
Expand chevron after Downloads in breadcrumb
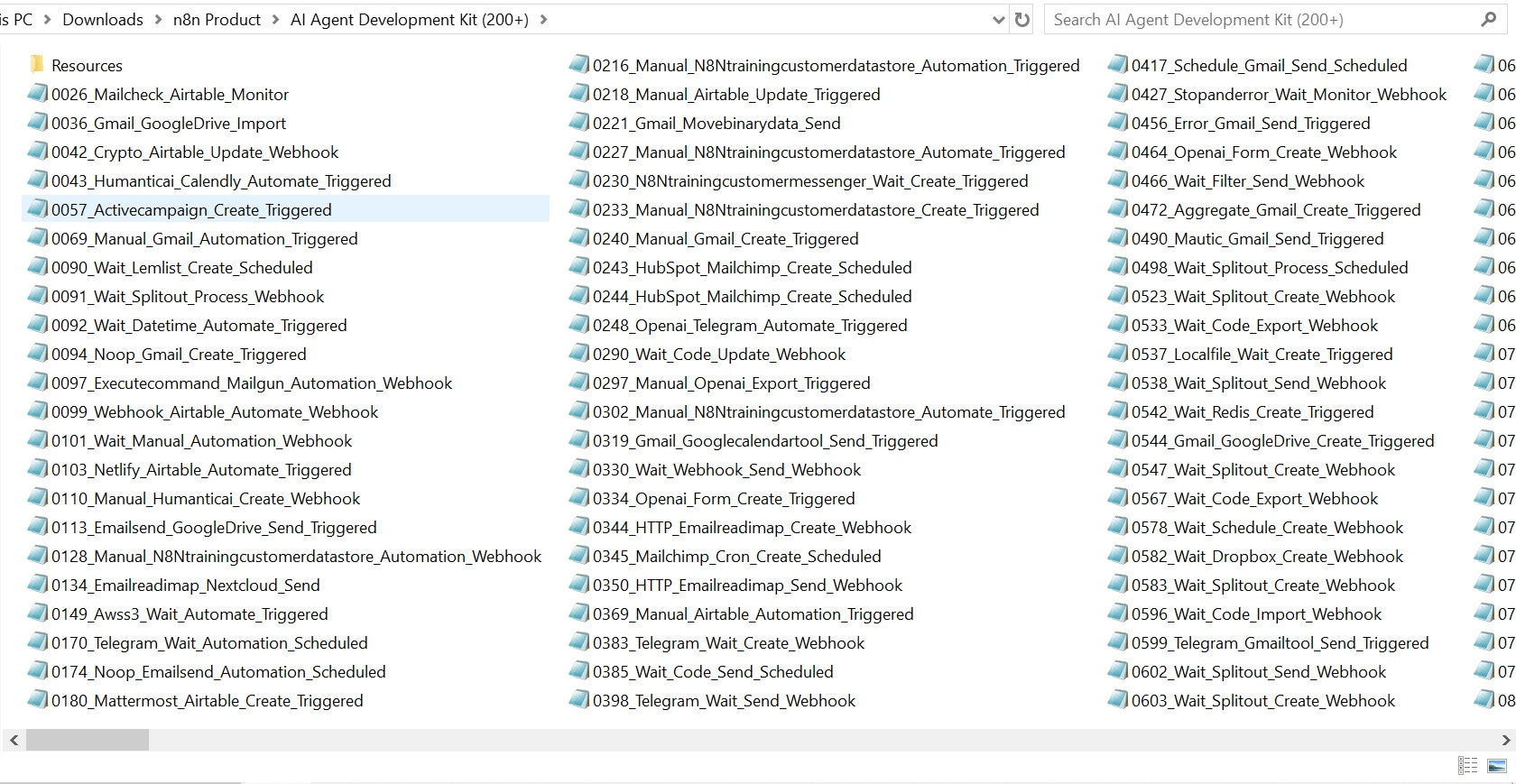(x=159, y=20)
